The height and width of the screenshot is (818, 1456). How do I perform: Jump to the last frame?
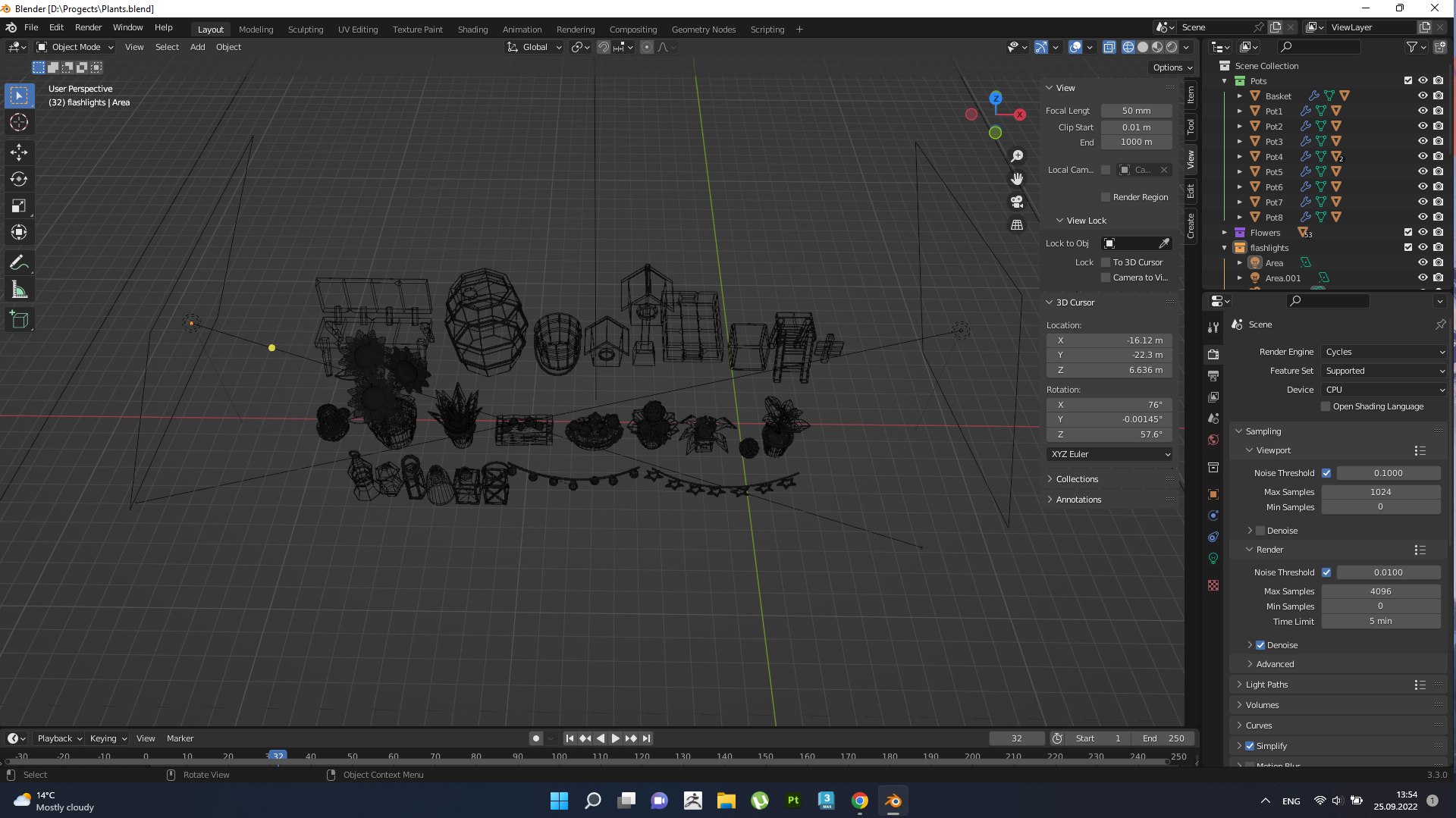click(x=646, y=738)
